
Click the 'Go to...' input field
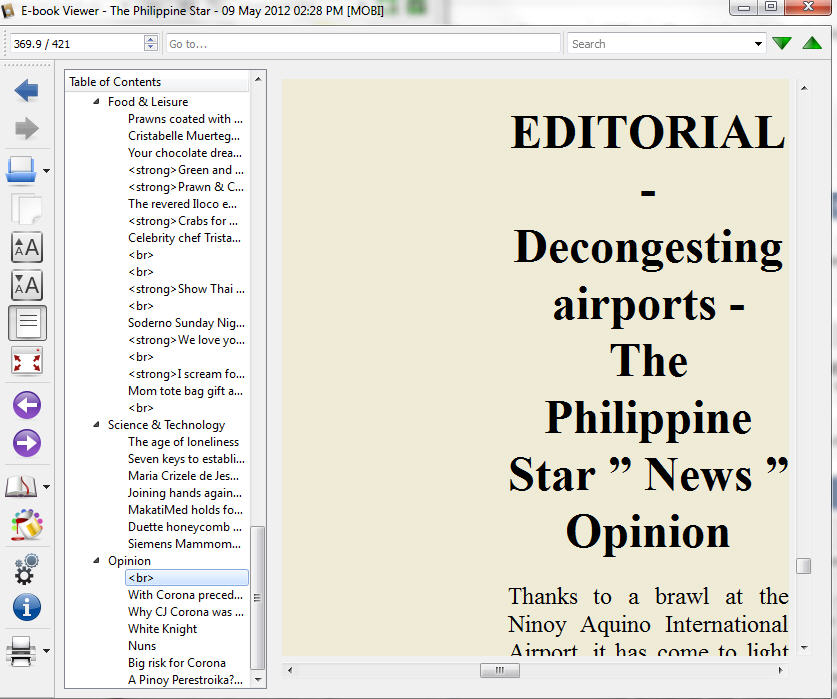[362, 44]
